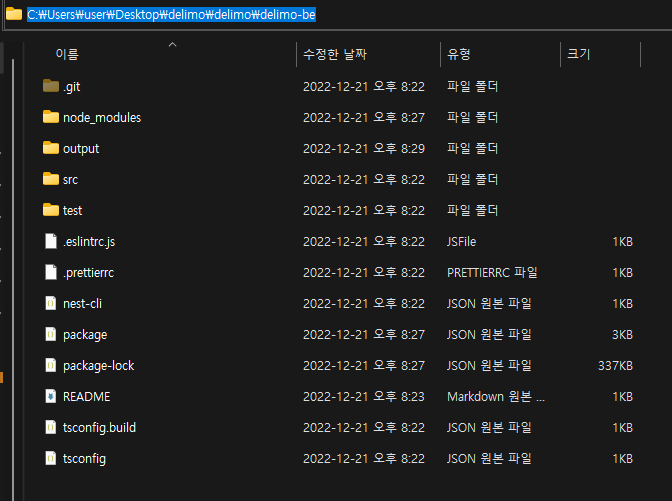Select the tsconfig.build file name

(x=99, y=428)
